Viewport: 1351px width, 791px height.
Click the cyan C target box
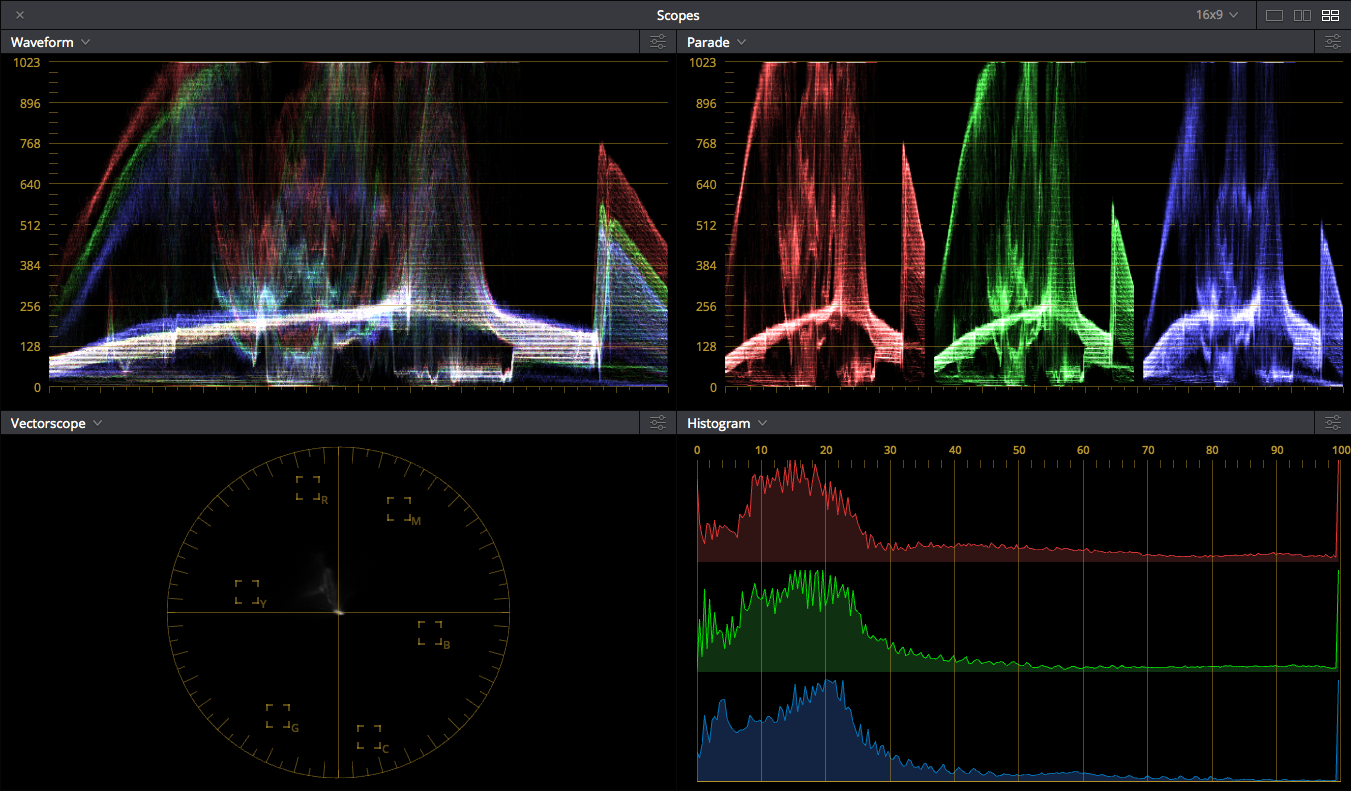pos(369,737)
